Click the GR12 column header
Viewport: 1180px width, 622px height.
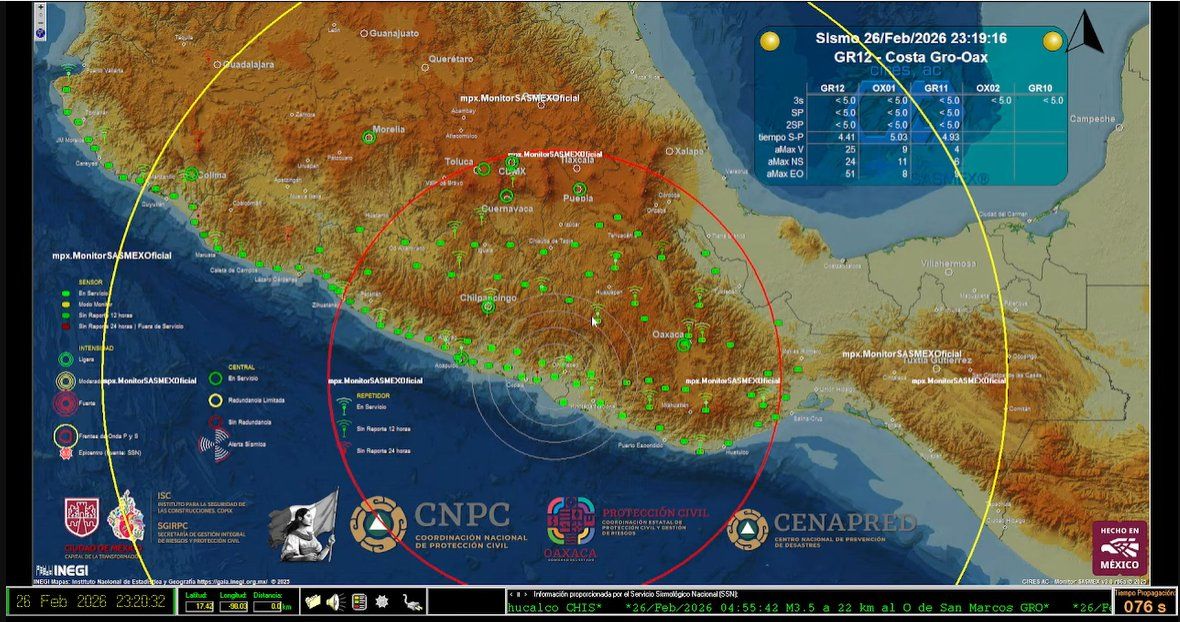click(832, 88)
